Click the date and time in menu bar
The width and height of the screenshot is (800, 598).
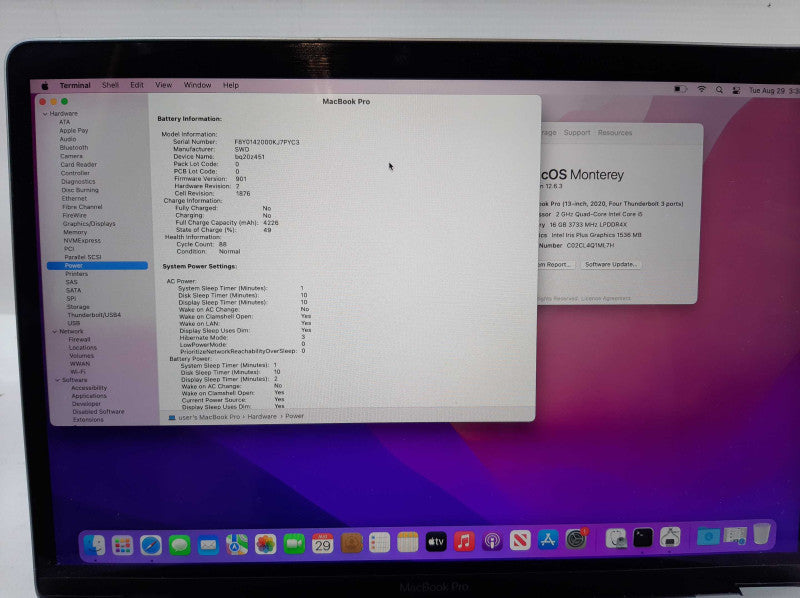click(774, 91)
